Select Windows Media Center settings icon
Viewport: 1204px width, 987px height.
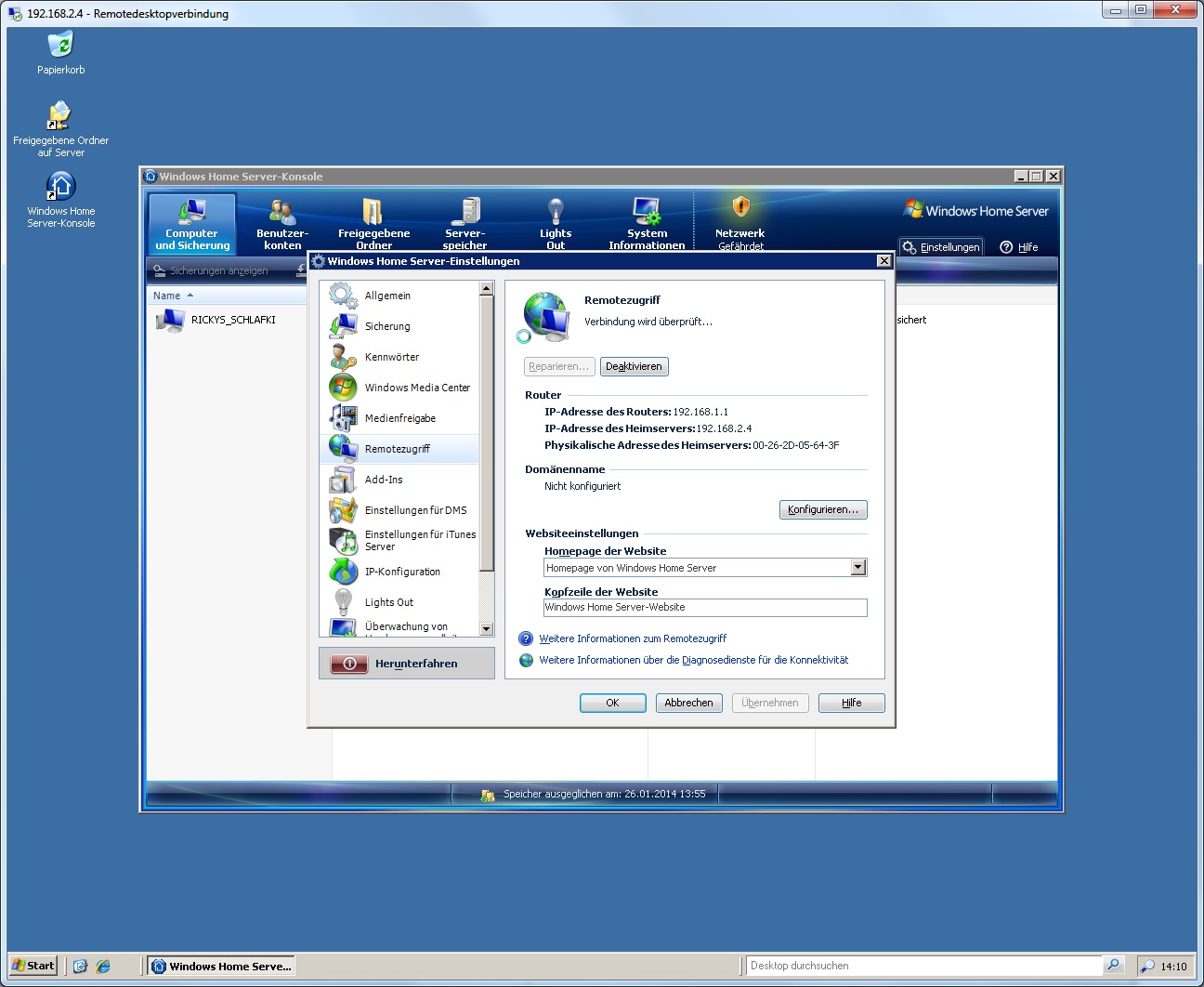click(343, 387)
